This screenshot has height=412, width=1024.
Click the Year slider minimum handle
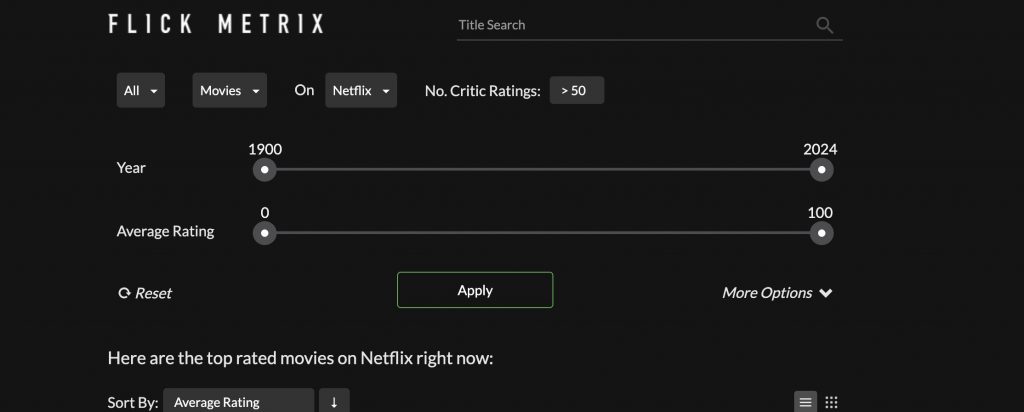(x=264, y=170)
